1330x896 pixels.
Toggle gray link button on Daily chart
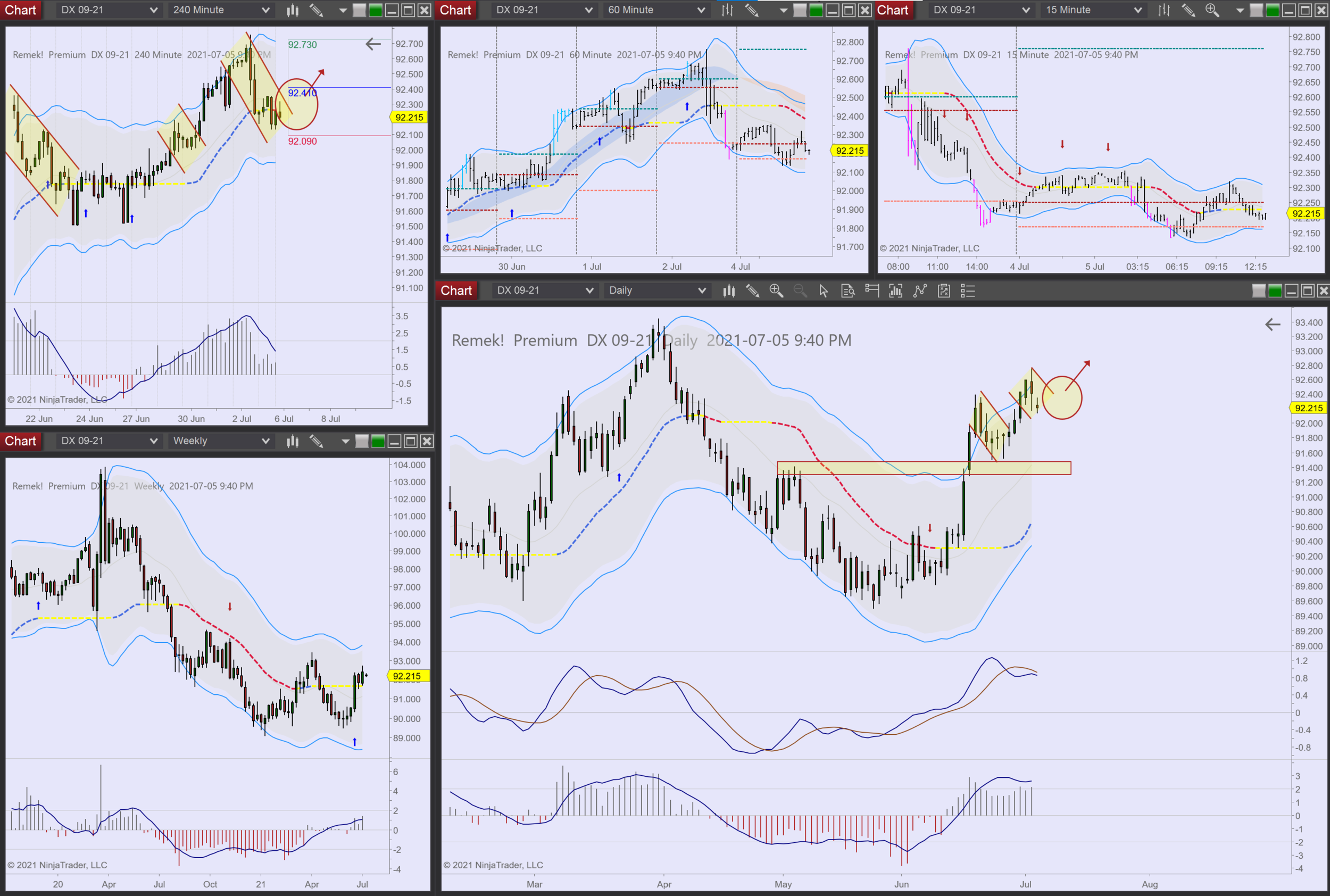(1259, 291)
